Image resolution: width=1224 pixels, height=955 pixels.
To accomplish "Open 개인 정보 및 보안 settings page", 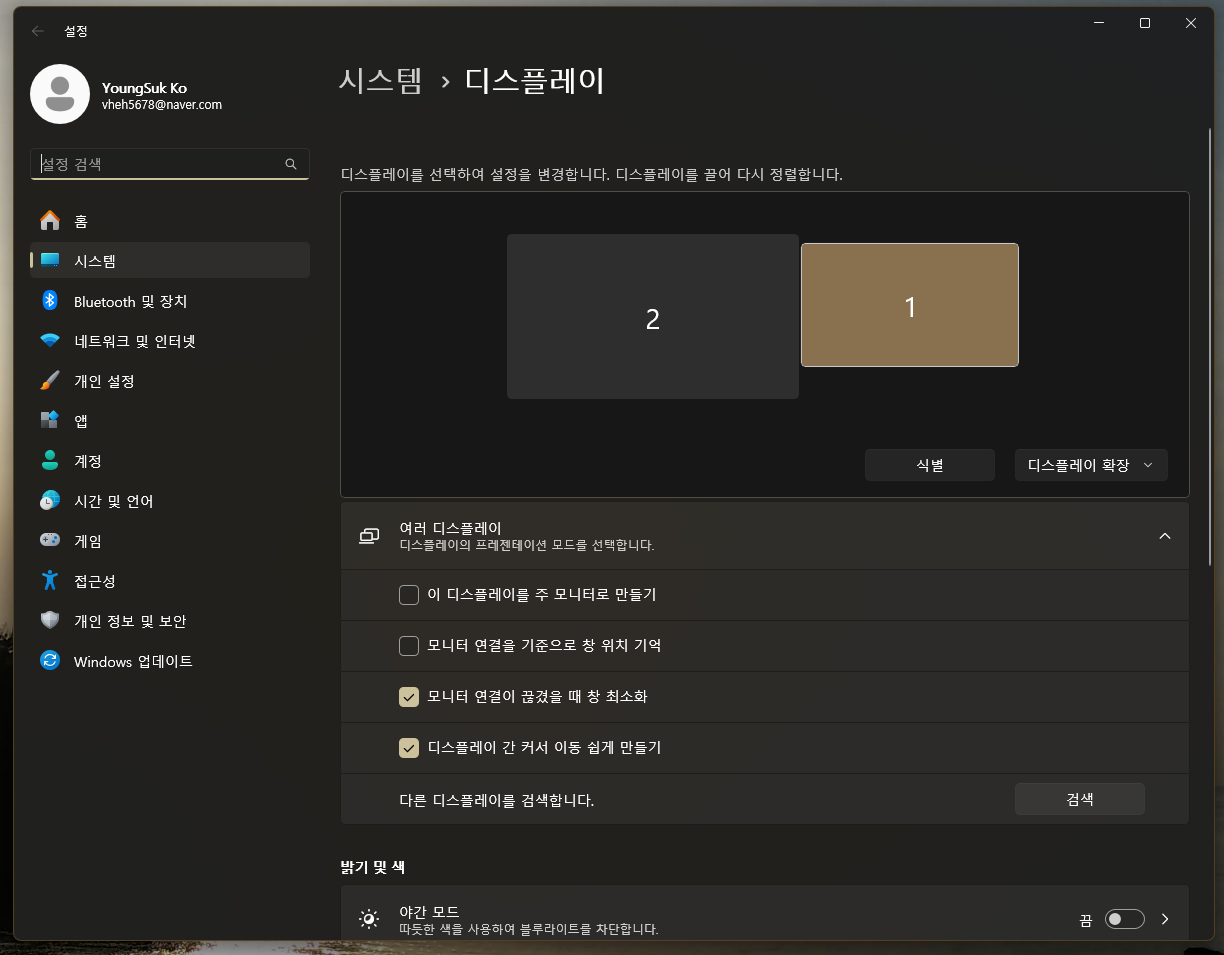I will [x=170, y=621].
